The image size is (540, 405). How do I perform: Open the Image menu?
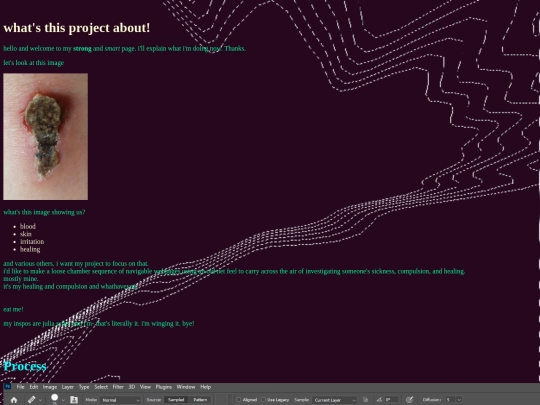tap(50, 387)
